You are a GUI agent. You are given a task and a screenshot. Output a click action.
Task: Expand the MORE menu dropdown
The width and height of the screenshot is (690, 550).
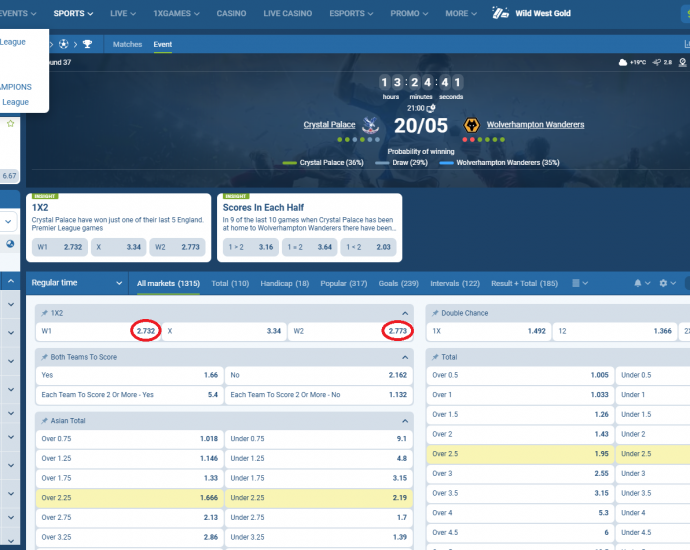(461, 14)
